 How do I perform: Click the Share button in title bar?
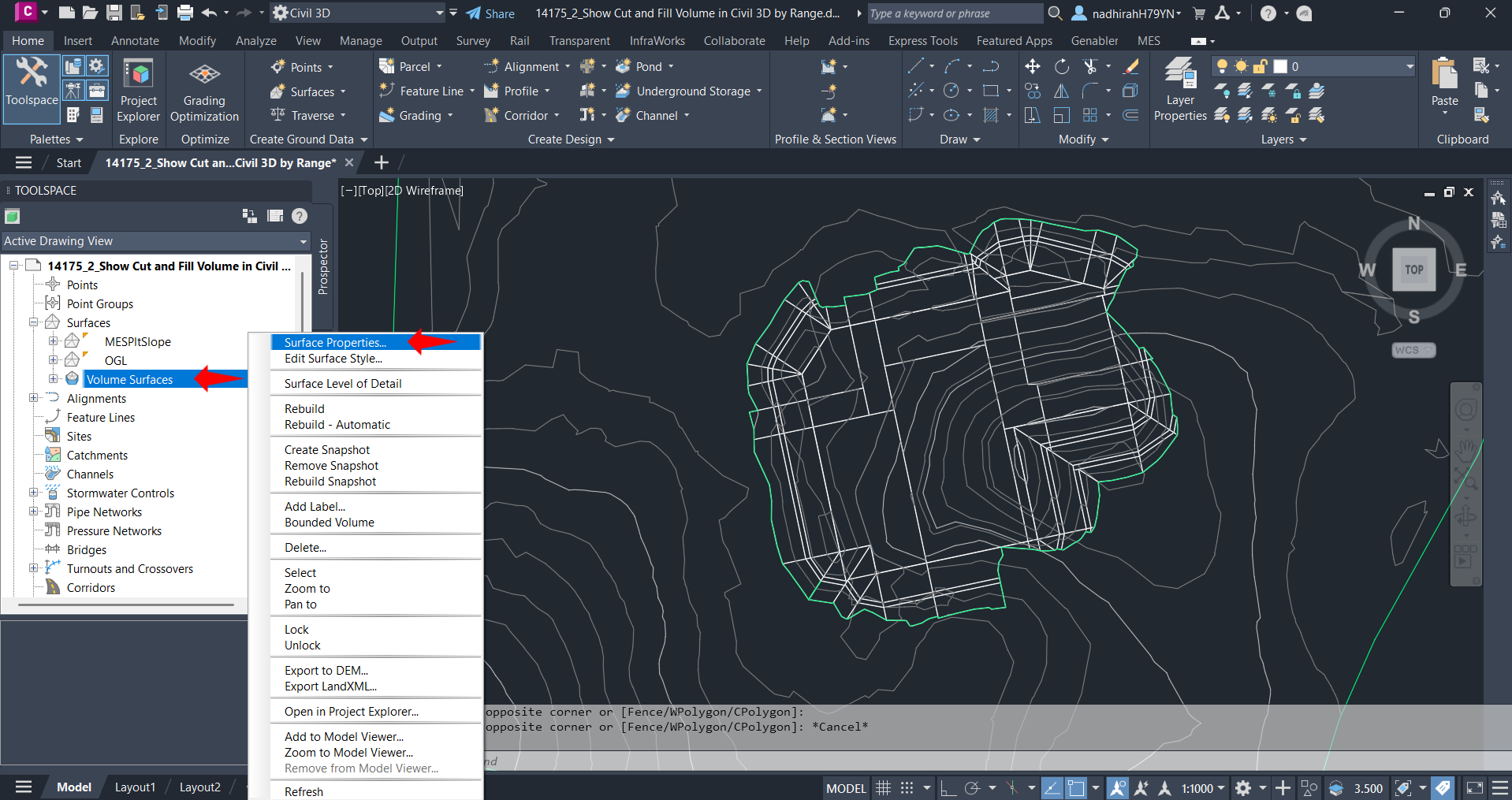(x=490, y=13)
